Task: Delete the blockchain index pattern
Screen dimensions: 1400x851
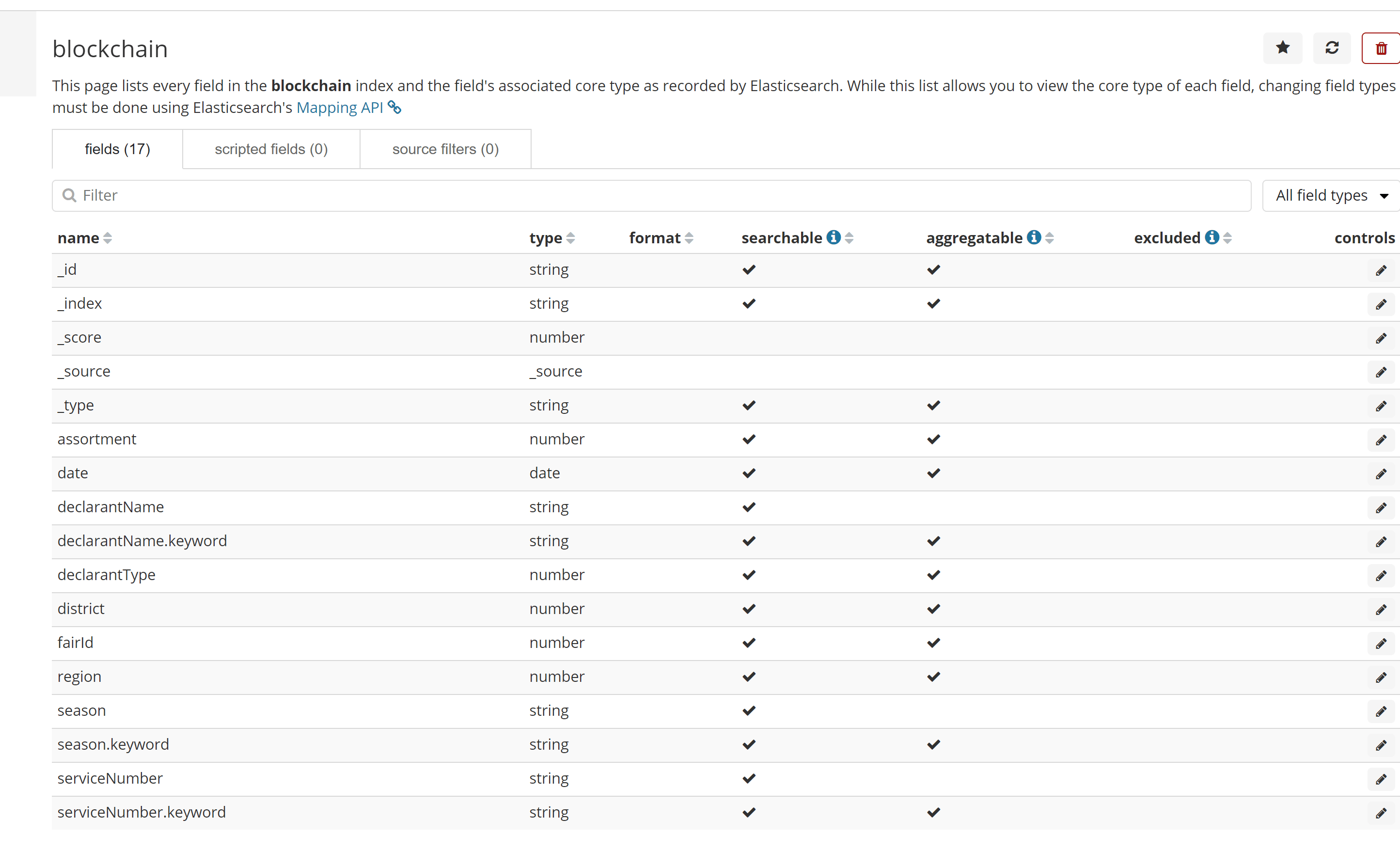Action: (1381, 48)
